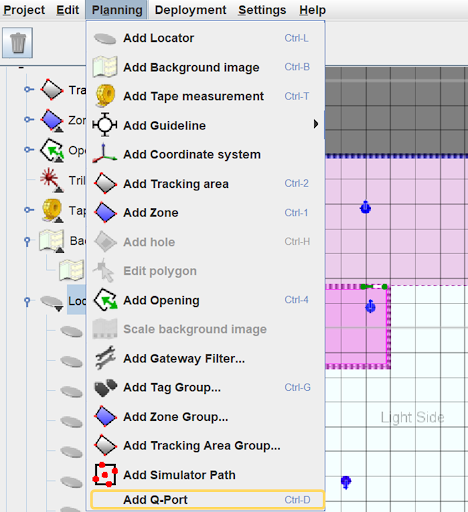Expand the Zones tree node handle
468x512 pixels.
[29, 119]
